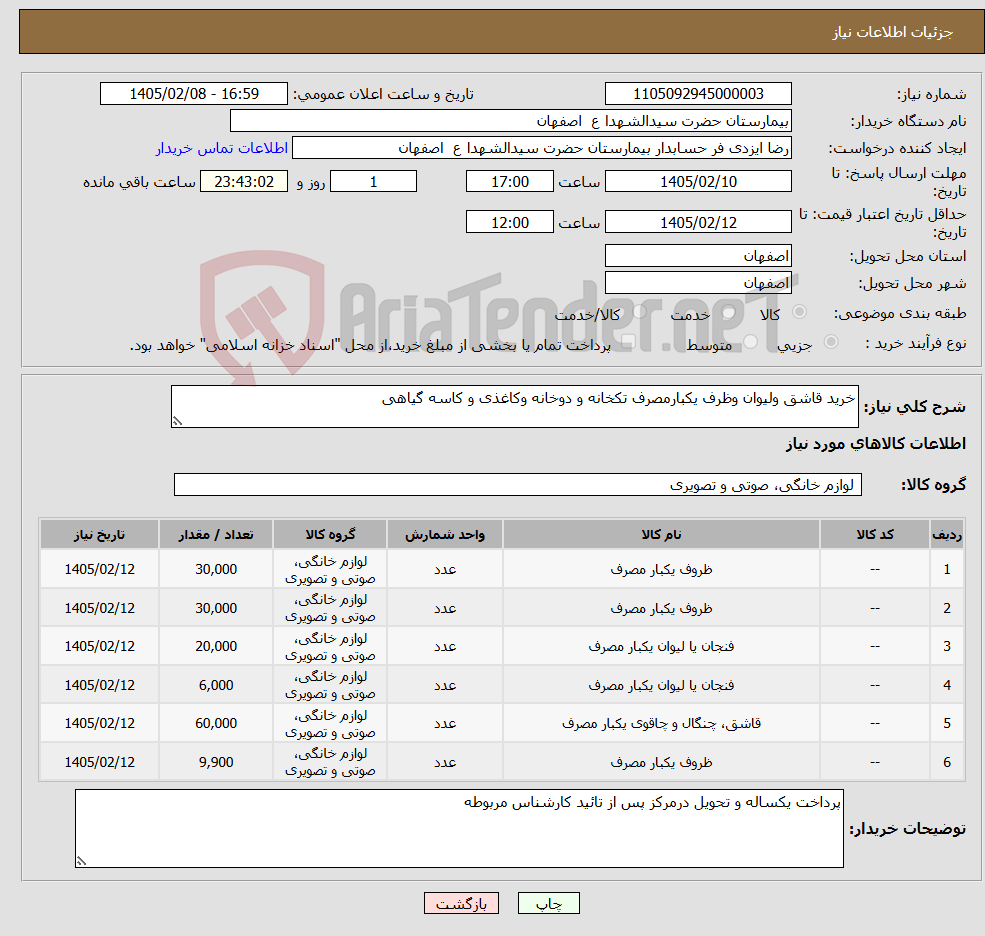Click the واحد شمارش column header
This screenshot has height=936, width=985.
[445, 535]
